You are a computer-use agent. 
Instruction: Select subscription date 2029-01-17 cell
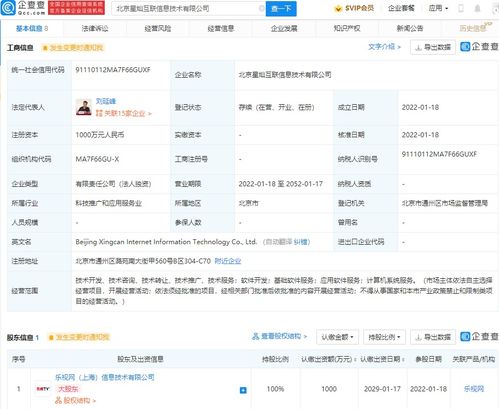tap(382, 389)
